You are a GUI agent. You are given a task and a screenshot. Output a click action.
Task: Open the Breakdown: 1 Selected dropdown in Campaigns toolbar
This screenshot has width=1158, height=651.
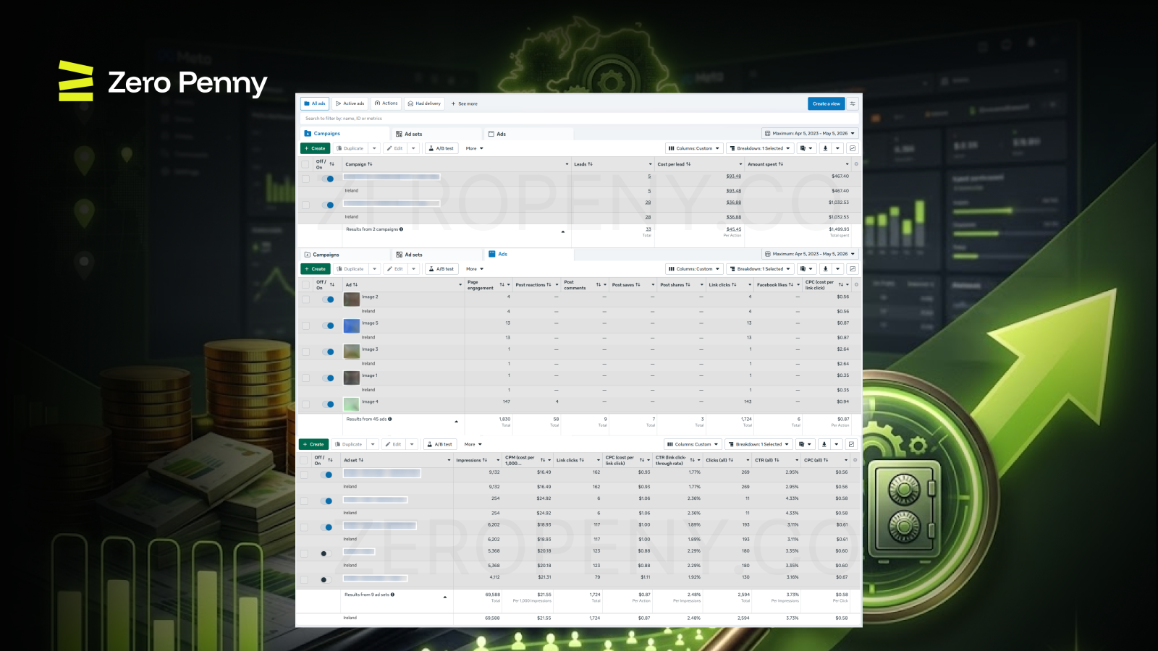point(759,148)
